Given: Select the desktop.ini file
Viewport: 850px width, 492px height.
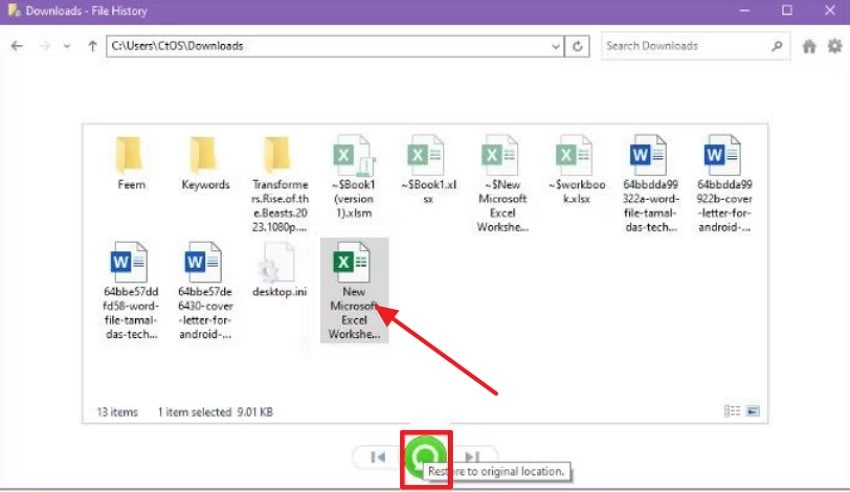Looking at the screenshot, I should [x=280, y=270].
